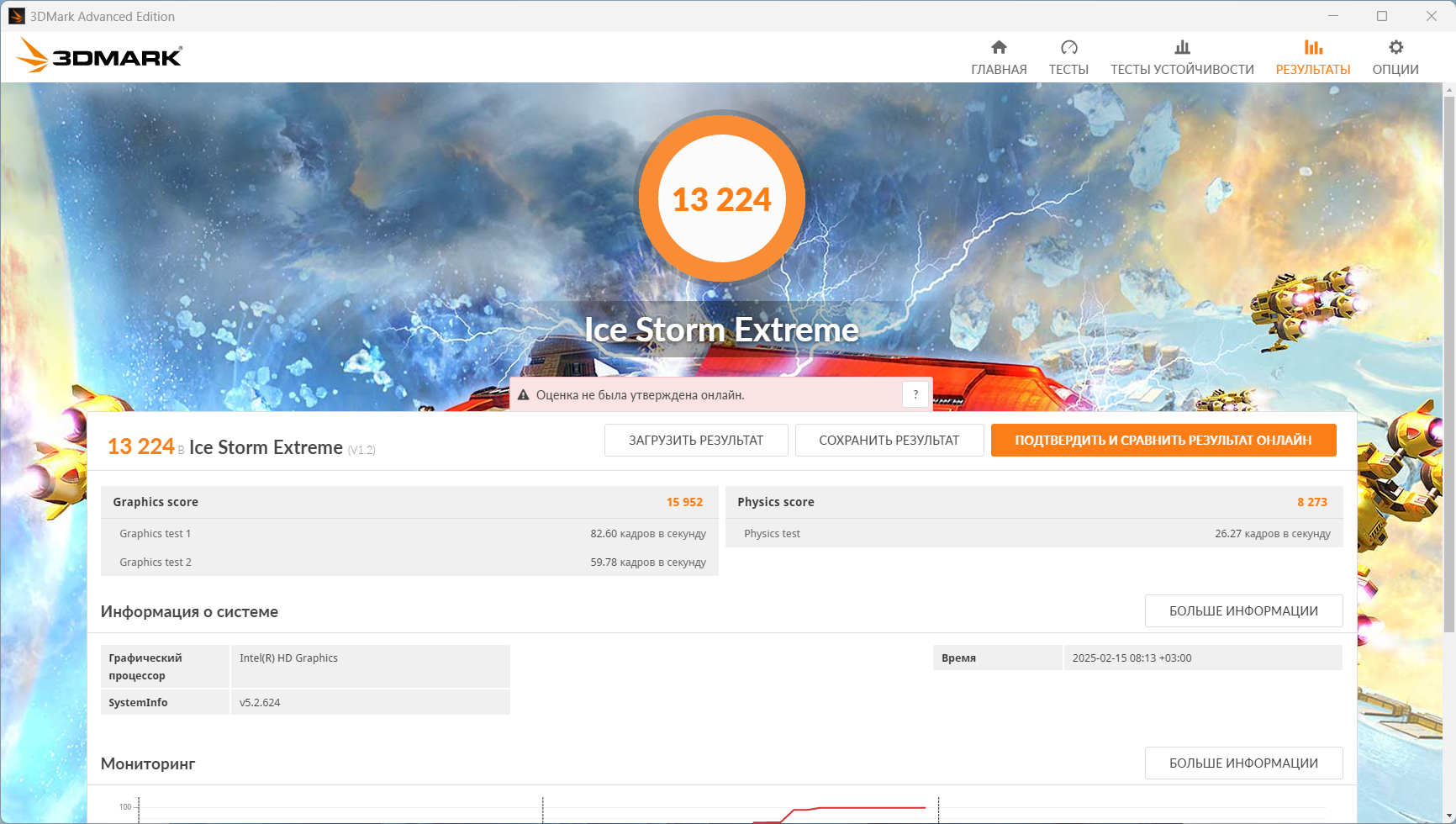Maximize the 3DMark window
This screenshot has height=824, width=1456.
[1382, 16]
